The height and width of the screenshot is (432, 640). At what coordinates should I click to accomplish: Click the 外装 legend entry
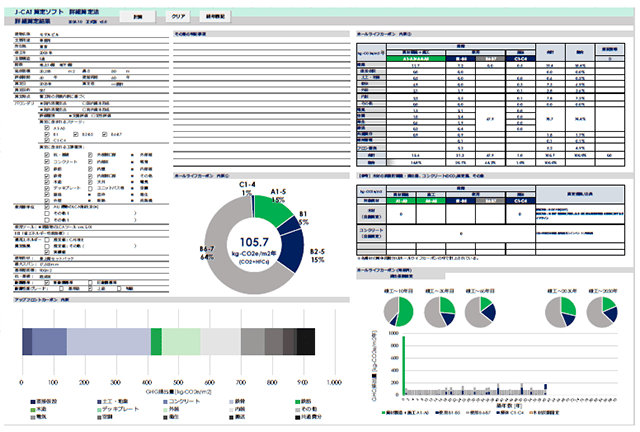pos(171,409)
